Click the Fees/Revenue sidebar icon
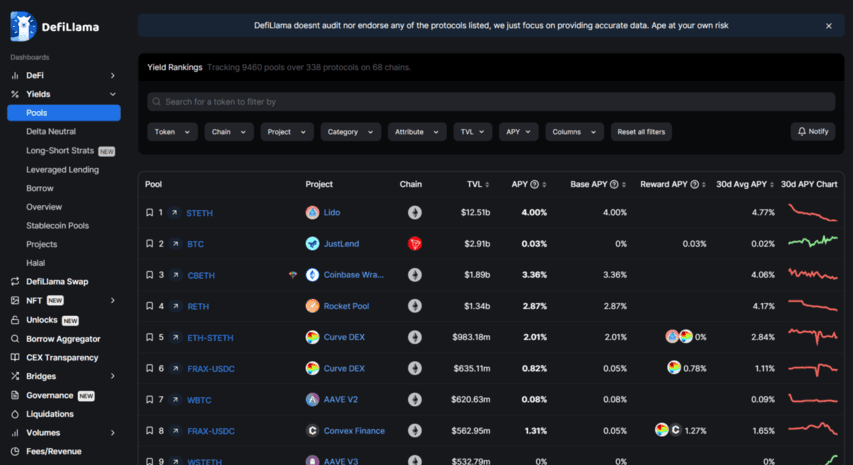This screenshot has height=465, width=853. pyautogui.click(x=15, y=451)
